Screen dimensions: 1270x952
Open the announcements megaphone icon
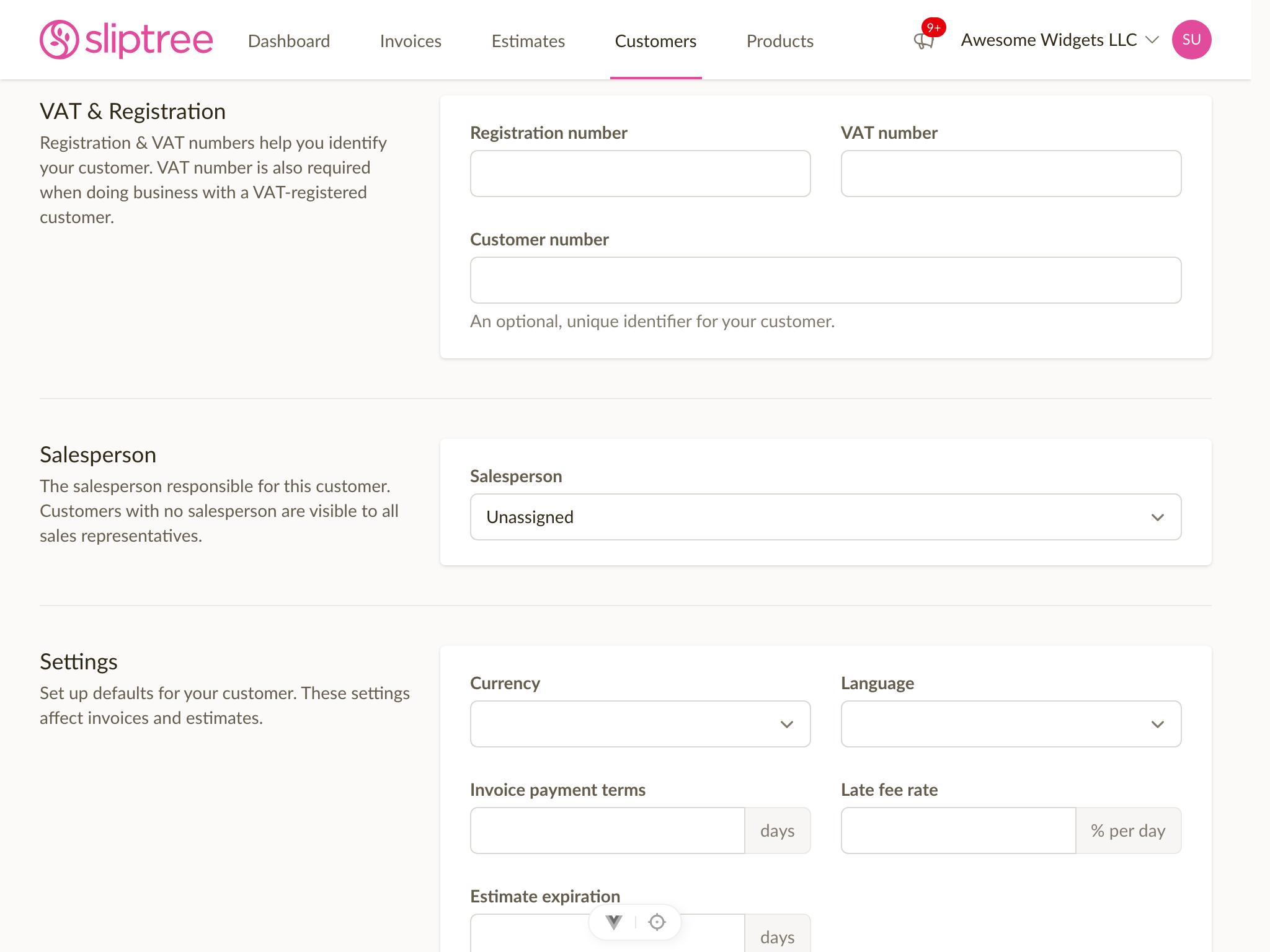924,41
